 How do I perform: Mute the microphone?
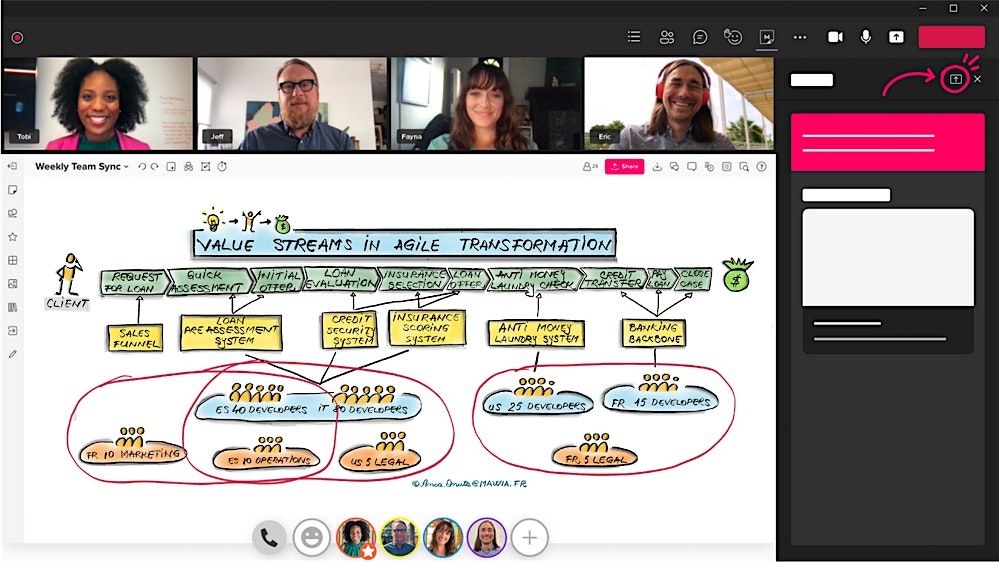tap(865, 37)
